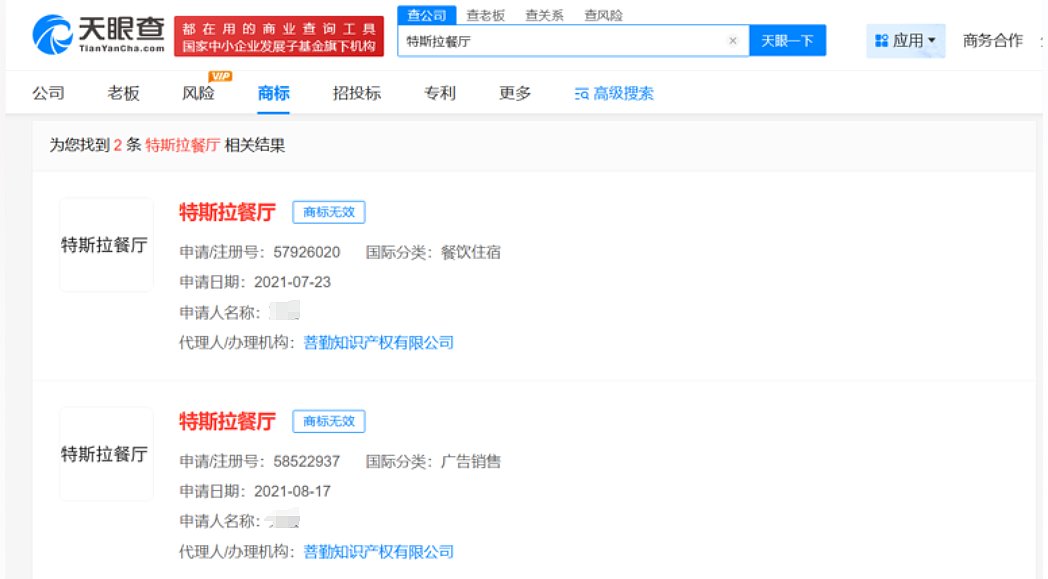Viewport: 1048px width, 579px height.
Task: Switch to the 商标 category tab
Action: tap(273, 93)
